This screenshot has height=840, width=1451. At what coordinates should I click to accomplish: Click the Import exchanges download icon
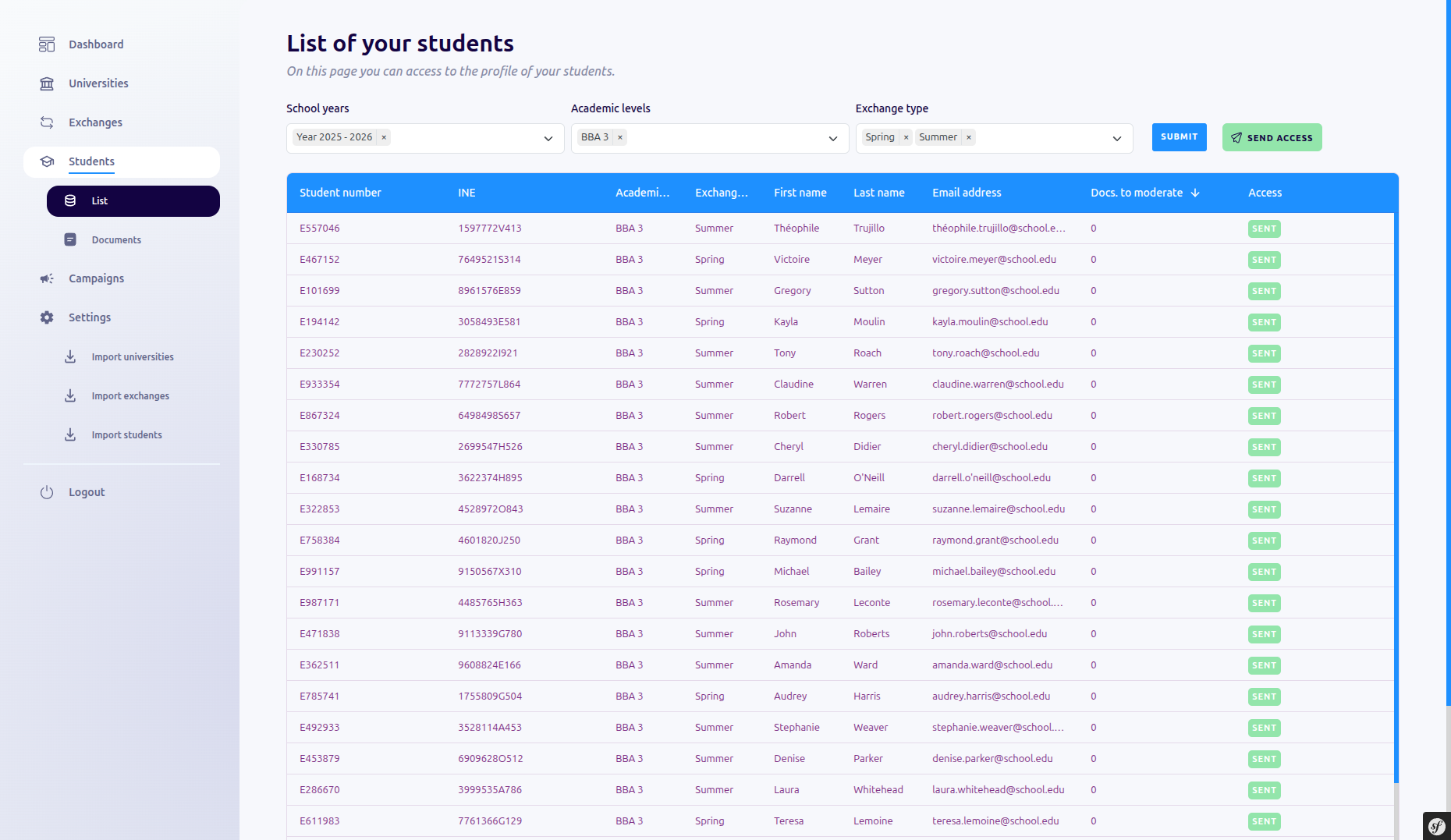70,395
